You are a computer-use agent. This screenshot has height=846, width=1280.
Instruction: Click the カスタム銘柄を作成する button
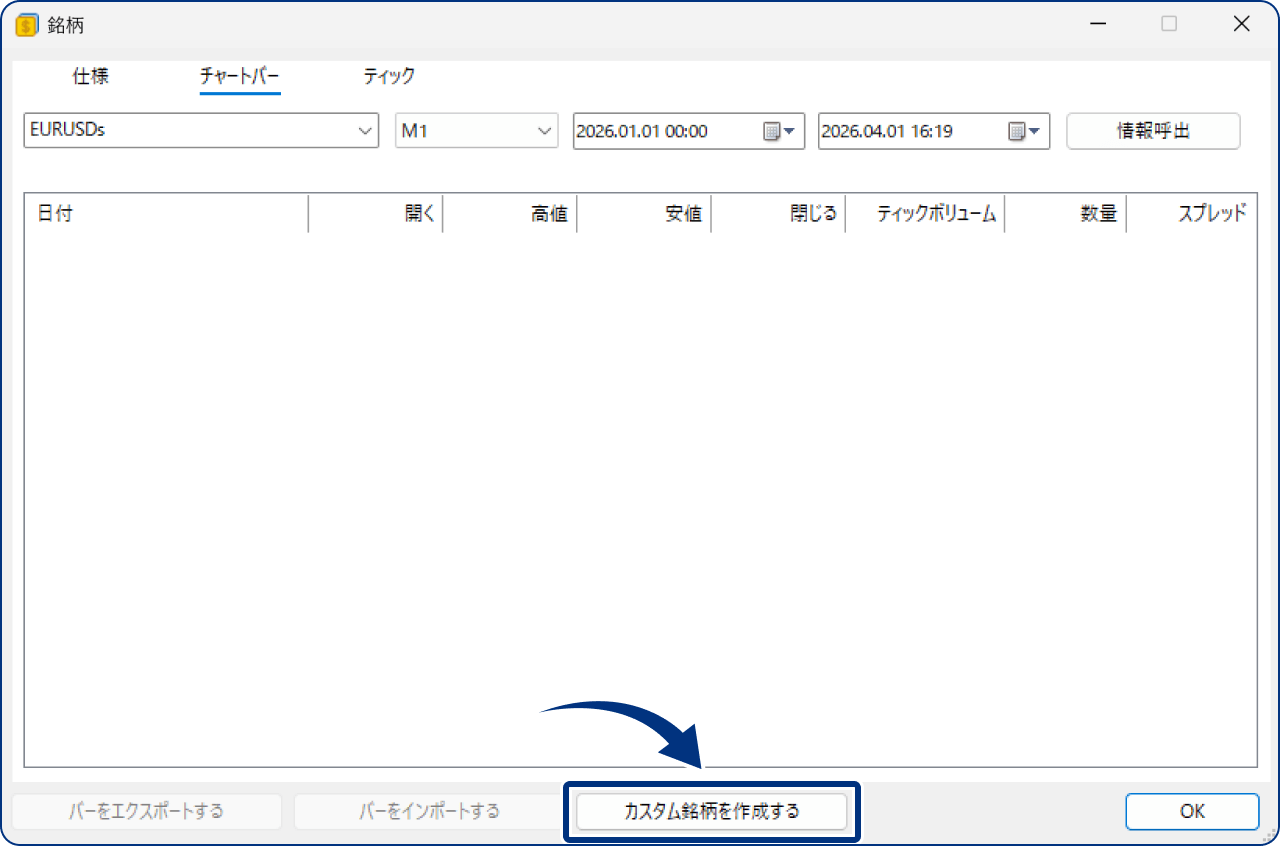[x=711, y=811]
